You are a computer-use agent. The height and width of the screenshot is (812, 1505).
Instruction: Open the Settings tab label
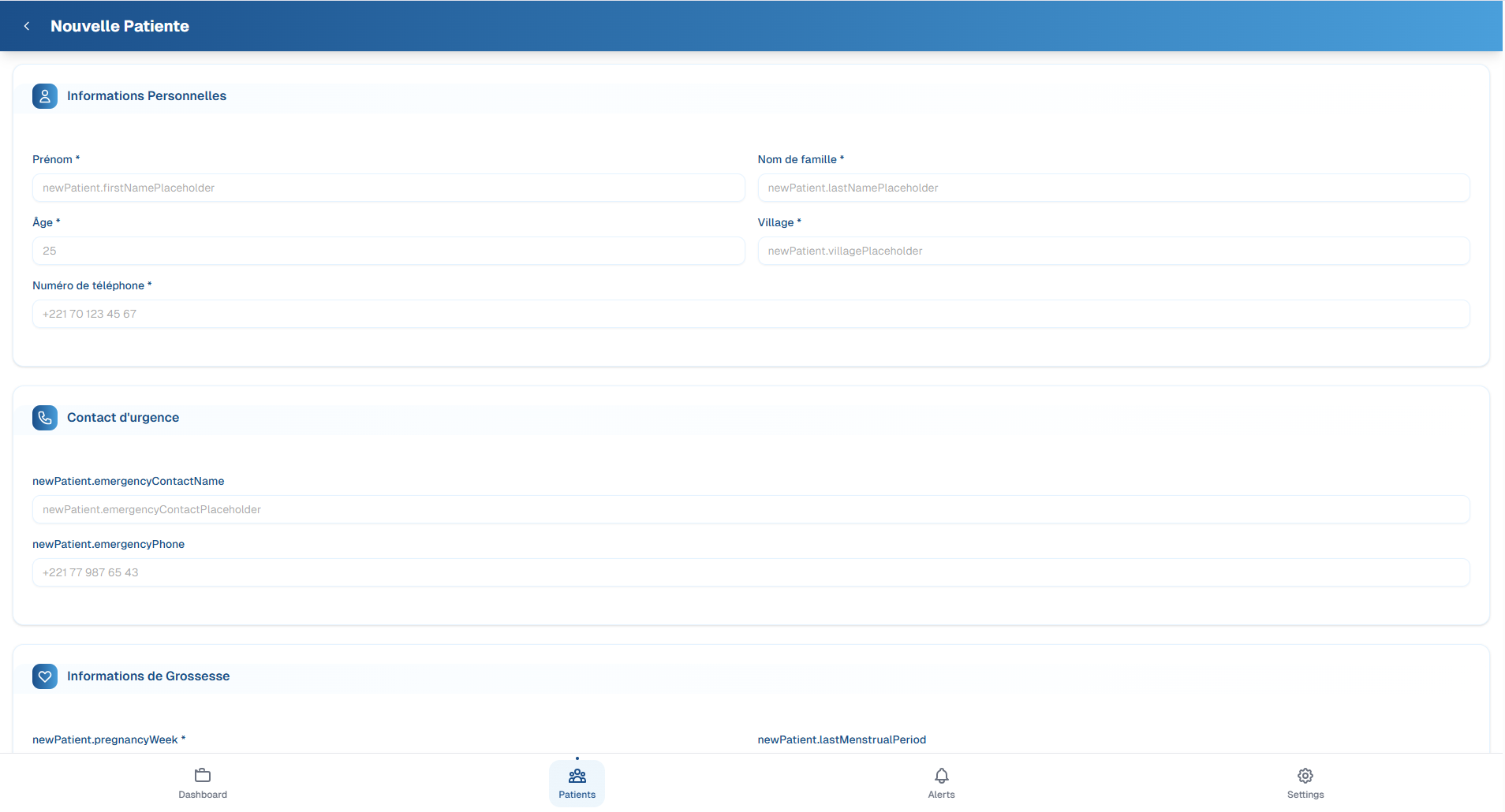point(1305,795)
